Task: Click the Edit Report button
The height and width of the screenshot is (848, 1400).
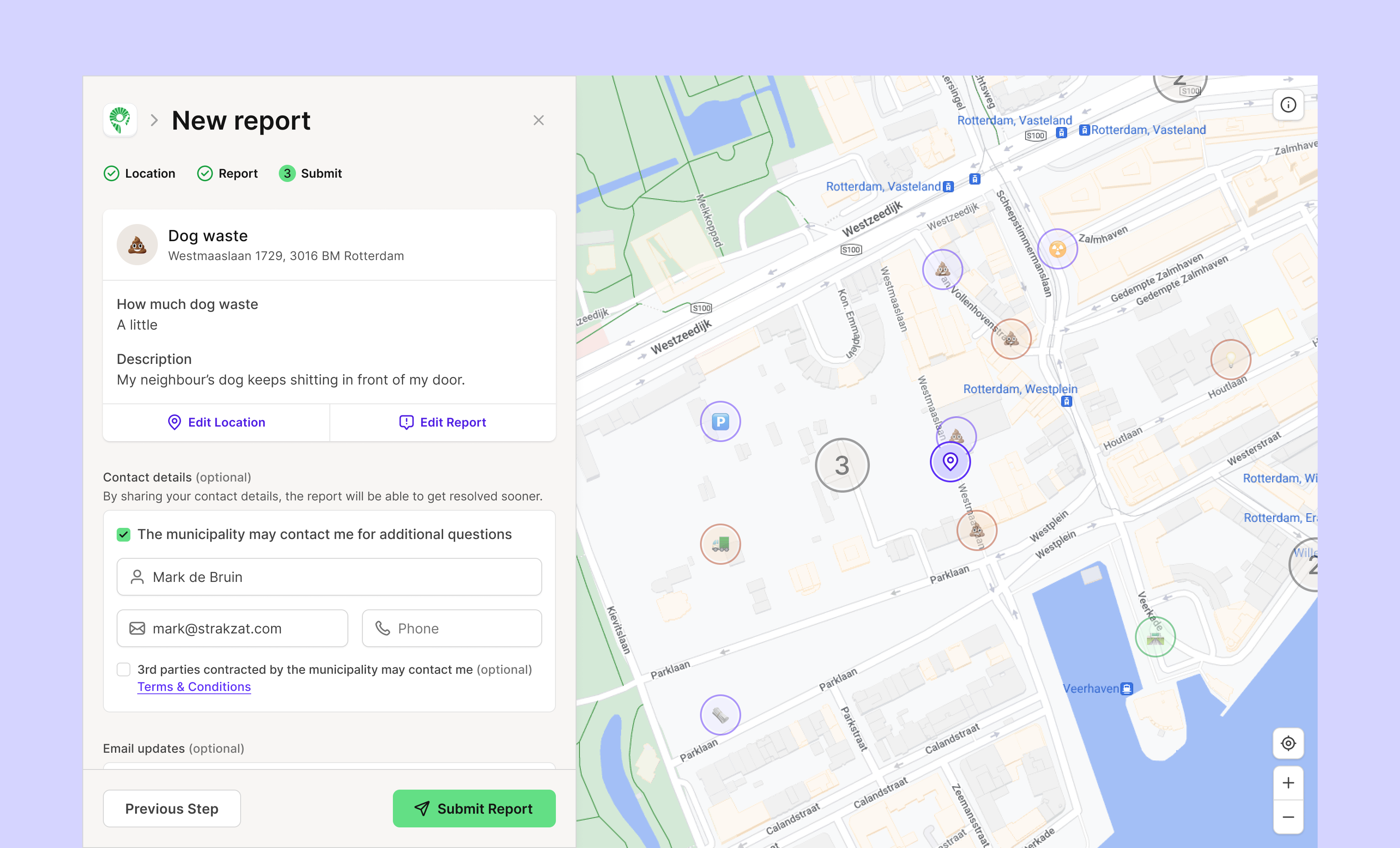Action: click(443, 422)
